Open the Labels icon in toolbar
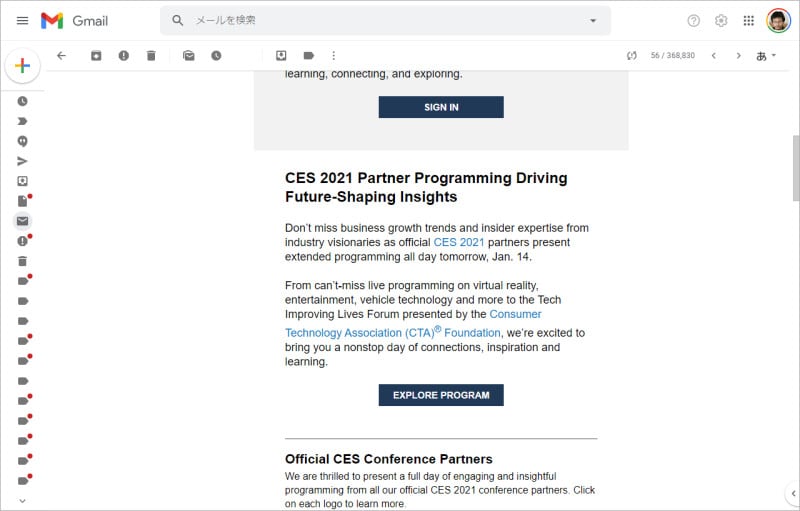 point(308,56)
